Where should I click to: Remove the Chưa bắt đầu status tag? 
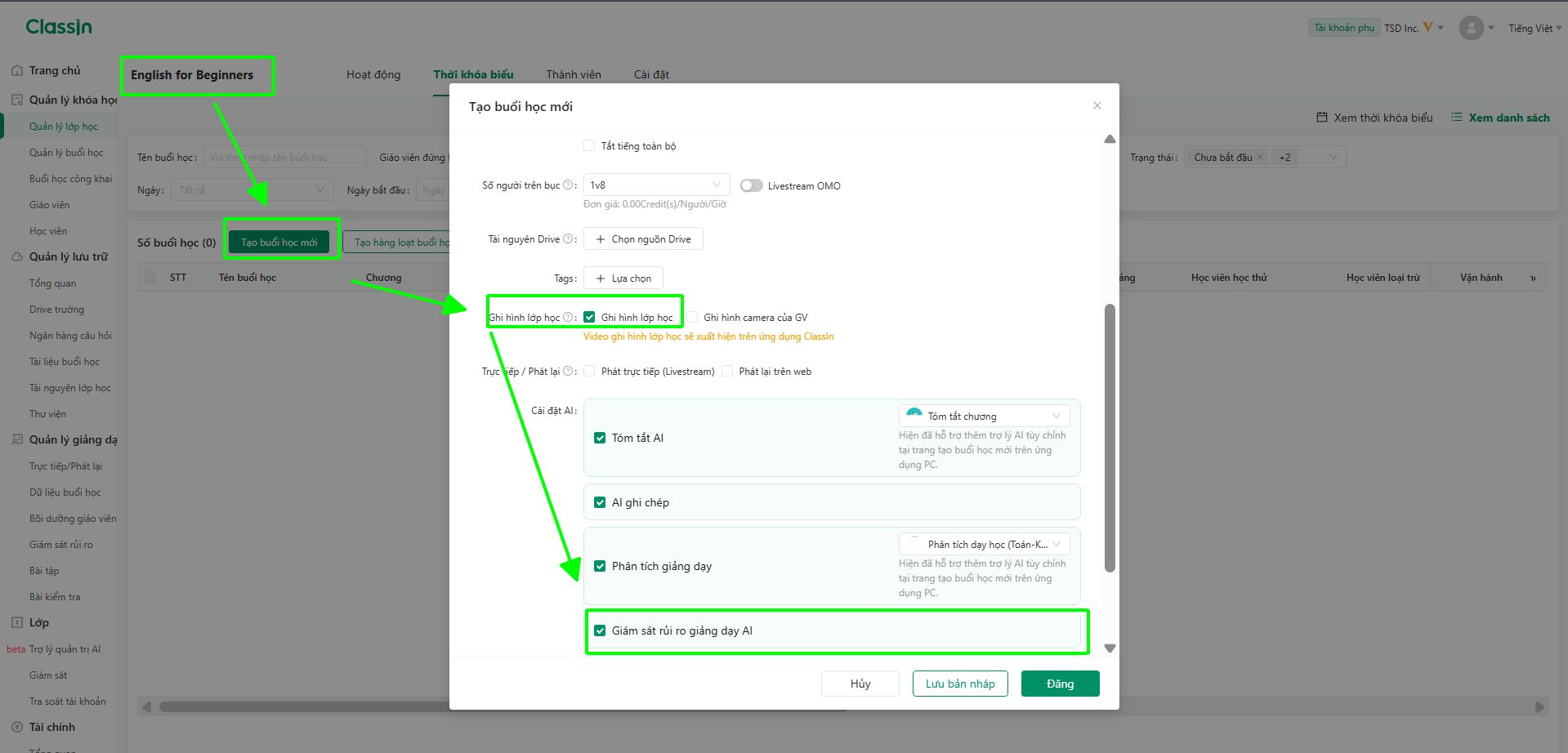pos(1260,158)
